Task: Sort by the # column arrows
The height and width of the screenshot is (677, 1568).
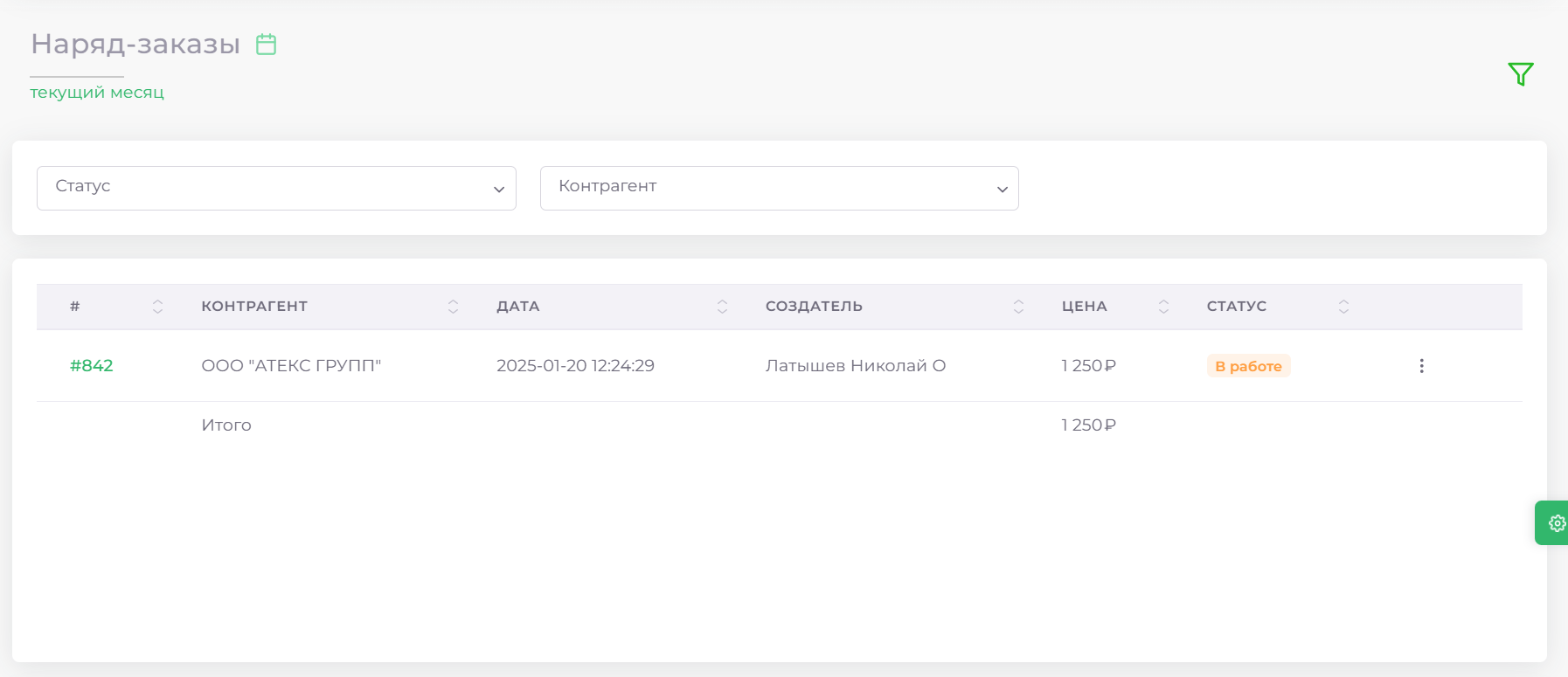Action: [x=157, y=307]
